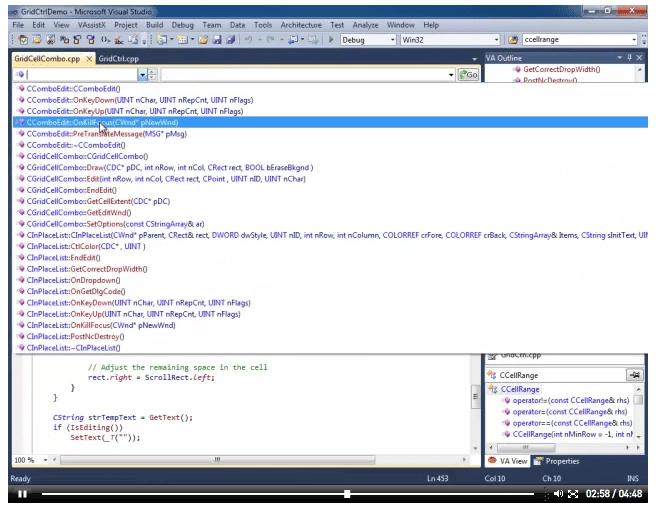Select CInPlaceList::GetCorrectDropWidth() in list
Viewport: 656px width, 510px height.
tap(87, 269)
